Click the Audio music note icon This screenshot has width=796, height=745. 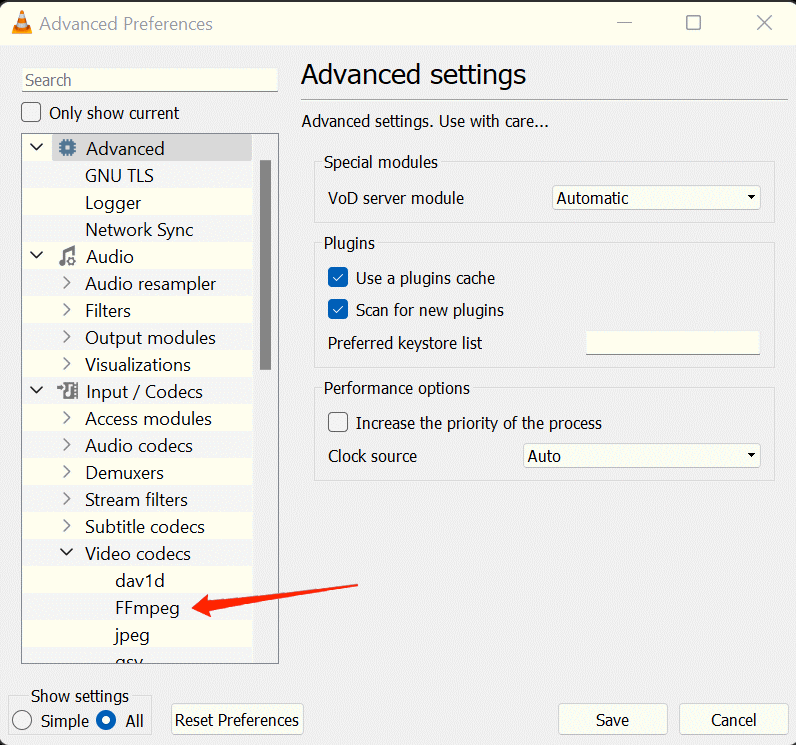[x=67, y=256]
